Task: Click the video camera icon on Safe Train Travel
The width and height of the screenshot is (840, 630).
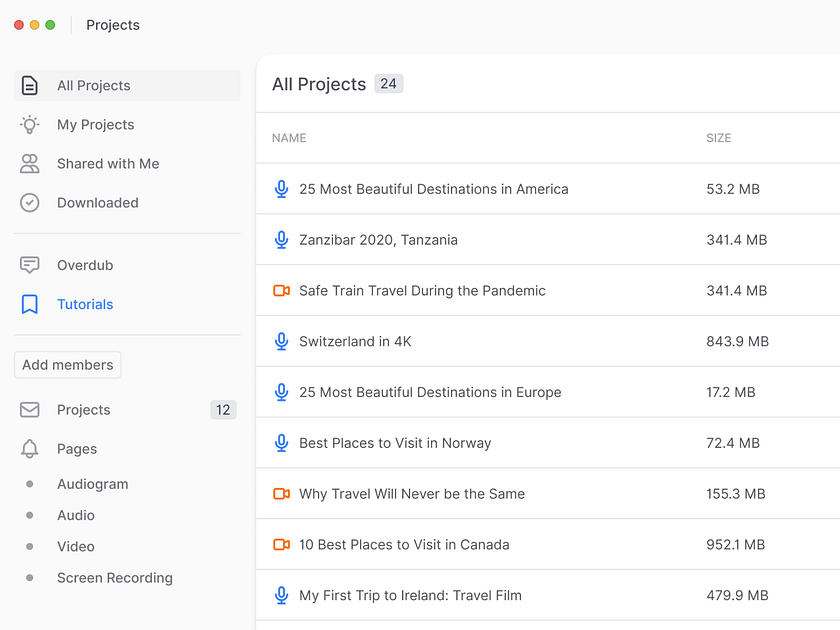Action: [x=281, y=290]
